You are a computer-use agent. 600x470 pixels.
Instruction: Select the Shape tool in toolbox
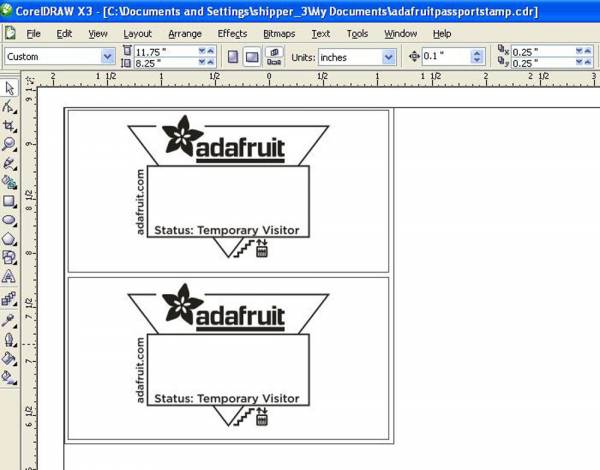pos(9,107)
